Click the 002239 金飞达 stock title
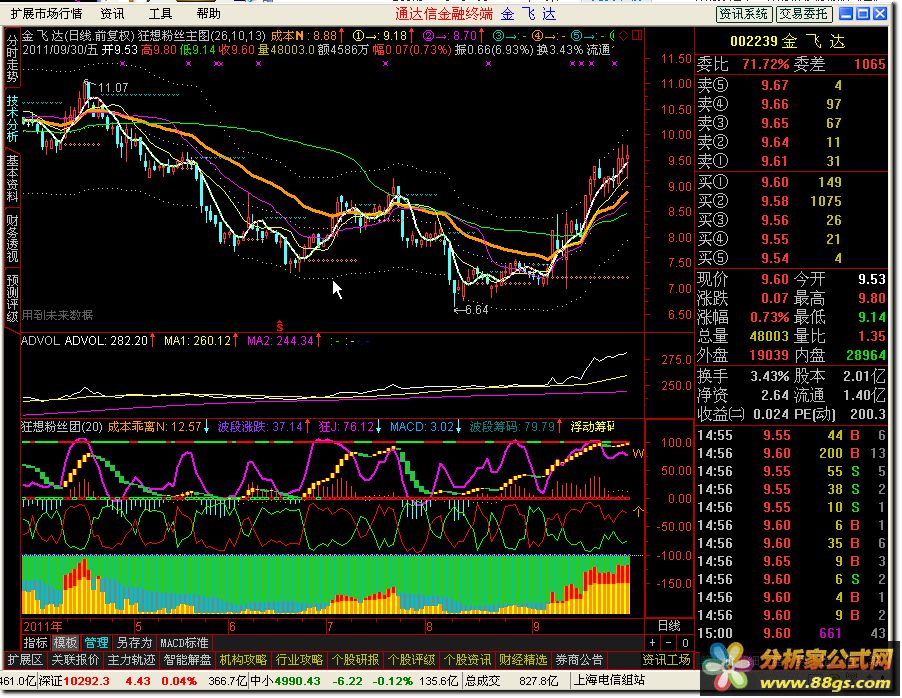Image resolution: width=902 pixels, height=698 pixels. tap(787, 41)
